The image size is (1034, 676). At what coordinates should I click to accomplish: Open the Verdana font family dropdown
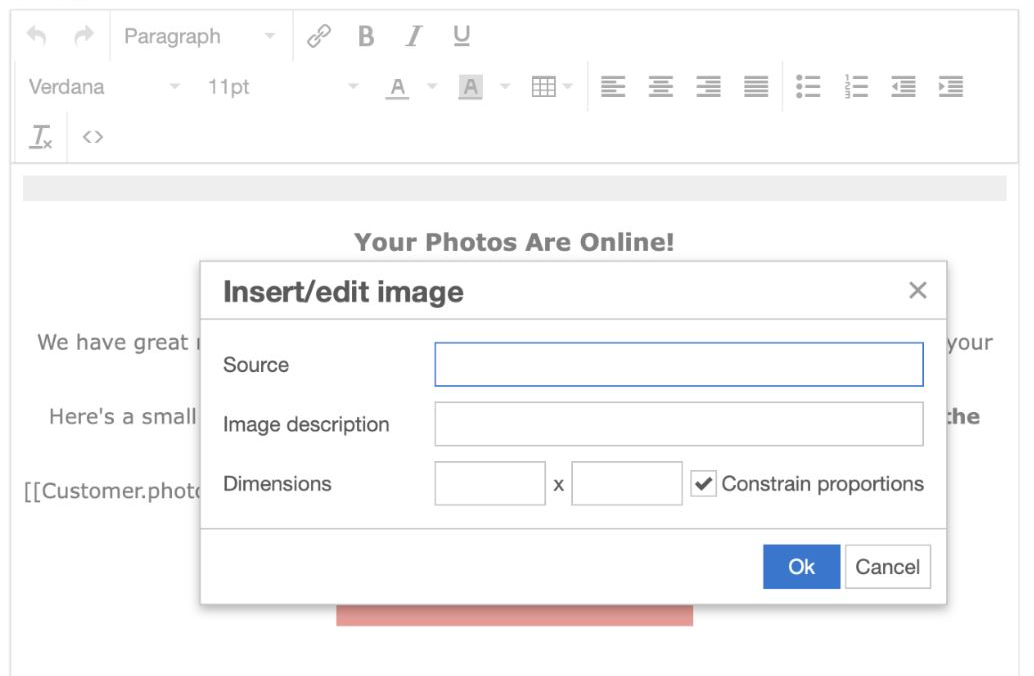104,86
